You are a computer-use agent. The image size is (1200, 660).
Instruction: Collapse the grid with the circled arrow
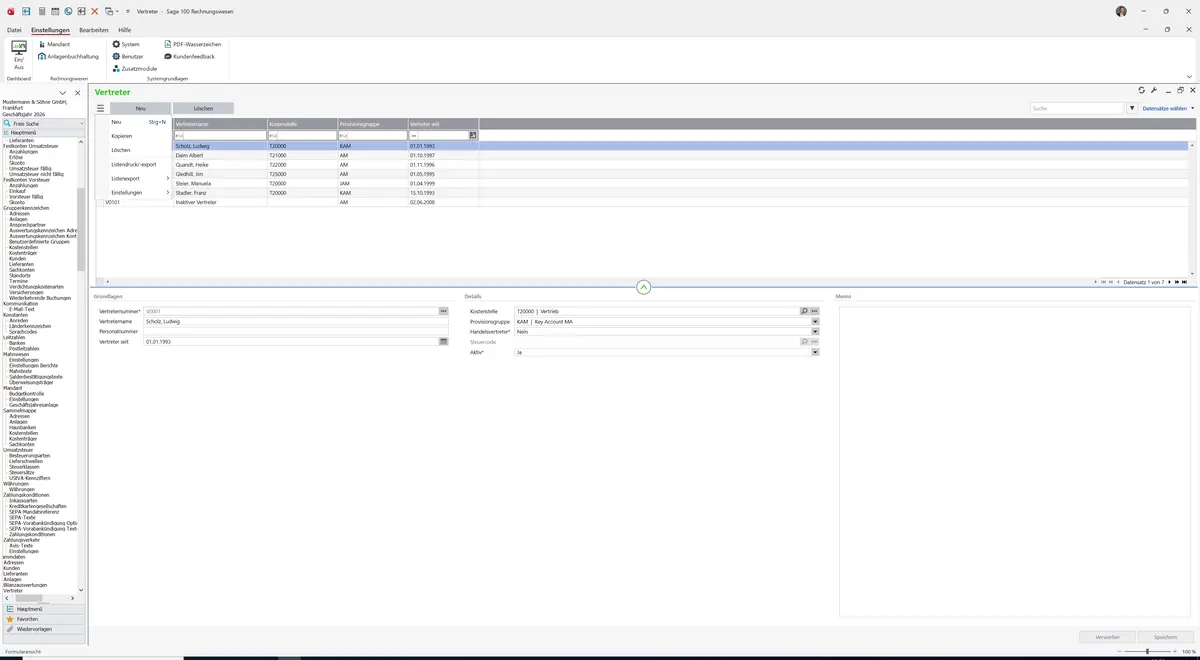click(x=643, y=287)
